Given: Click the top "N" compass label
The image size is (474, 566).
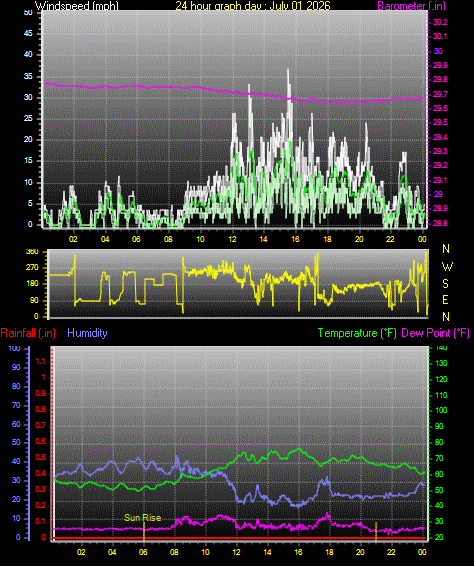Looking at the screenshot, I should 446,249.
